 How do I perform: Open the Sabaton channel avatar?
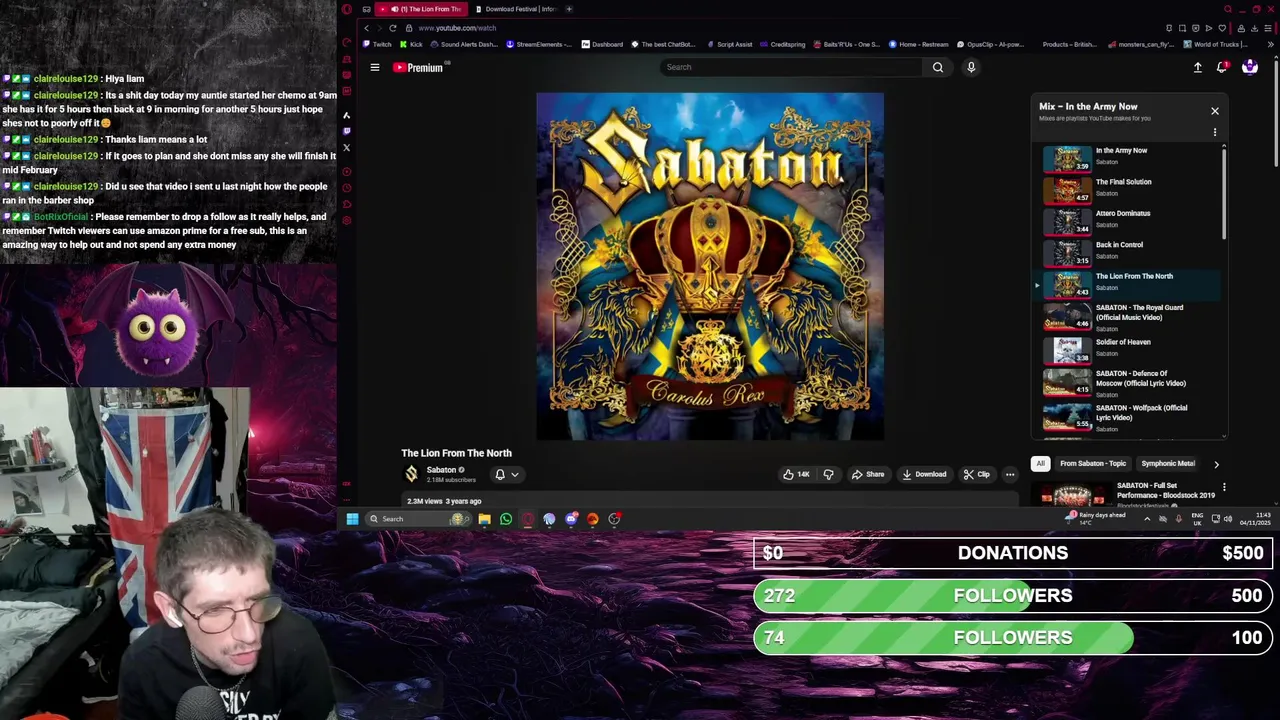(411, 474)
